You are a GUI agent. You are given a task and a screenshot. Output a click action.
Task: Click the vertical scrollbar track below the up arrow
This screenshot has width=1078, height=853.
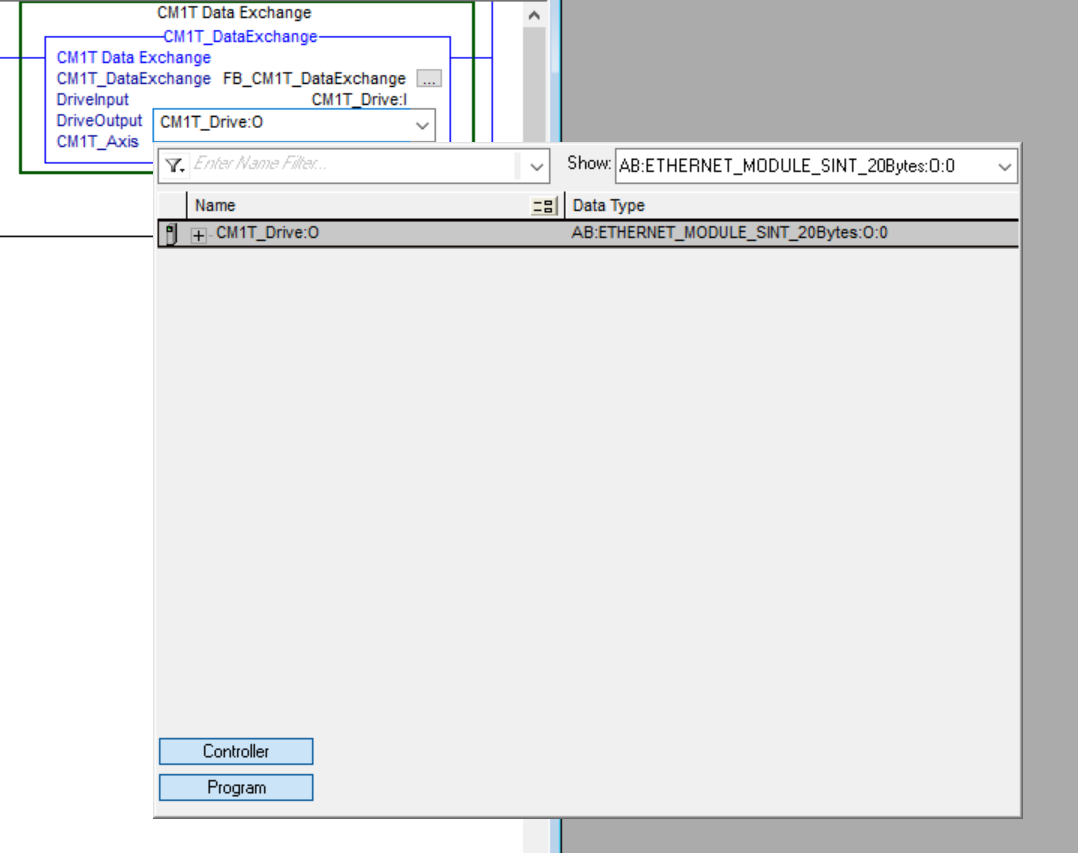coord(534,80)
